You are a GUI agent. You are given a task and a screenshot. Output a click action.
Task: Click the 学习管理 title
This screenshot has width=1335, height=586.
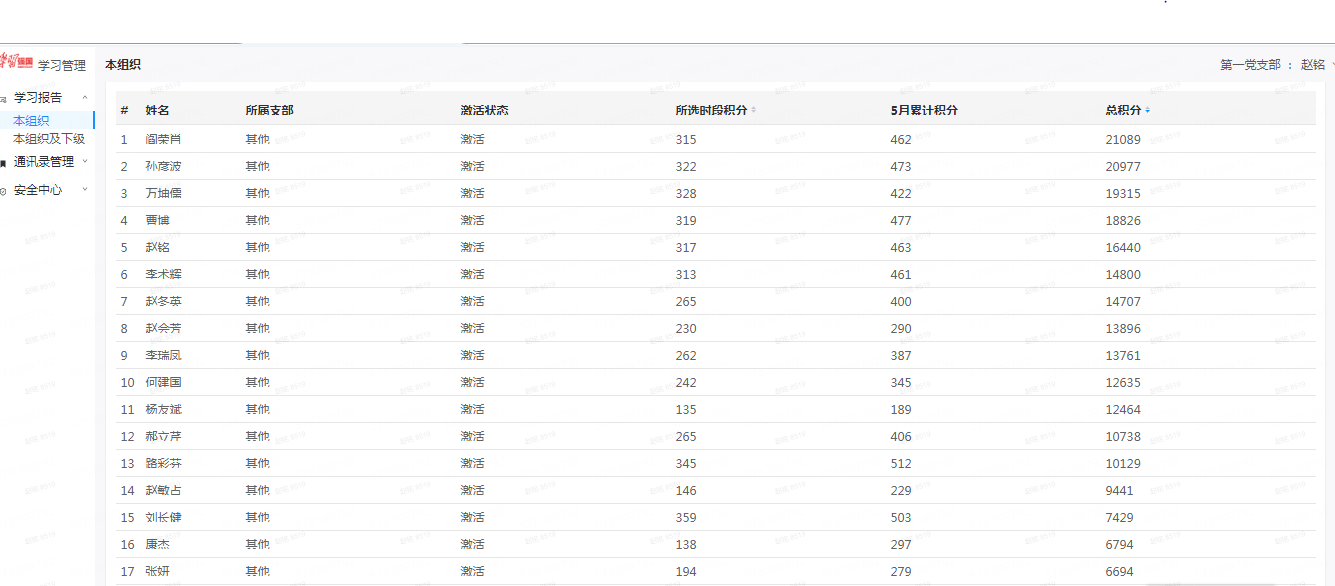(x=62, y=65)
